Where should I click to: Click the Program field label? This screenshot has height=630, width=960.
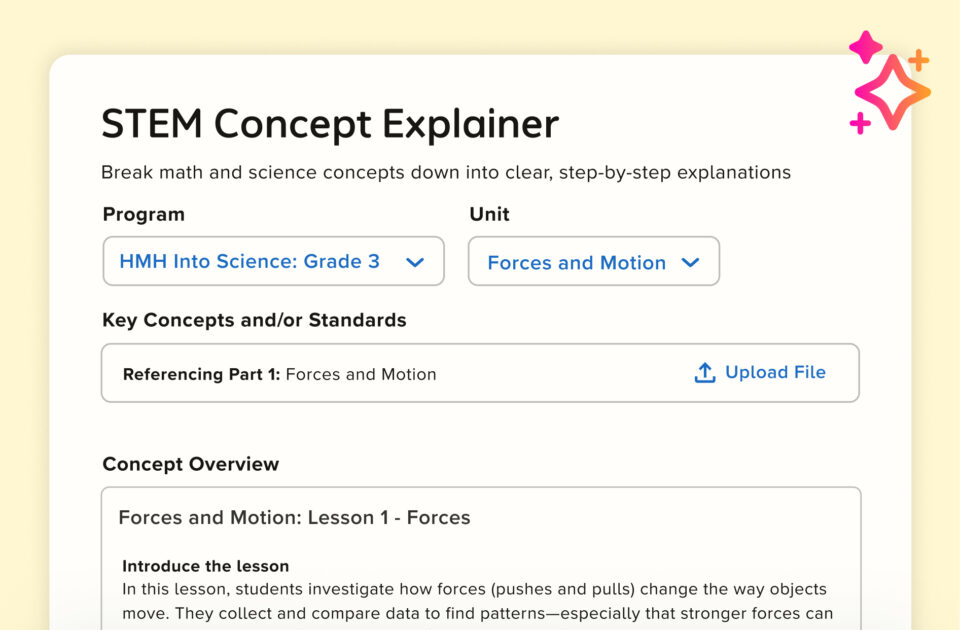(143, 214)
